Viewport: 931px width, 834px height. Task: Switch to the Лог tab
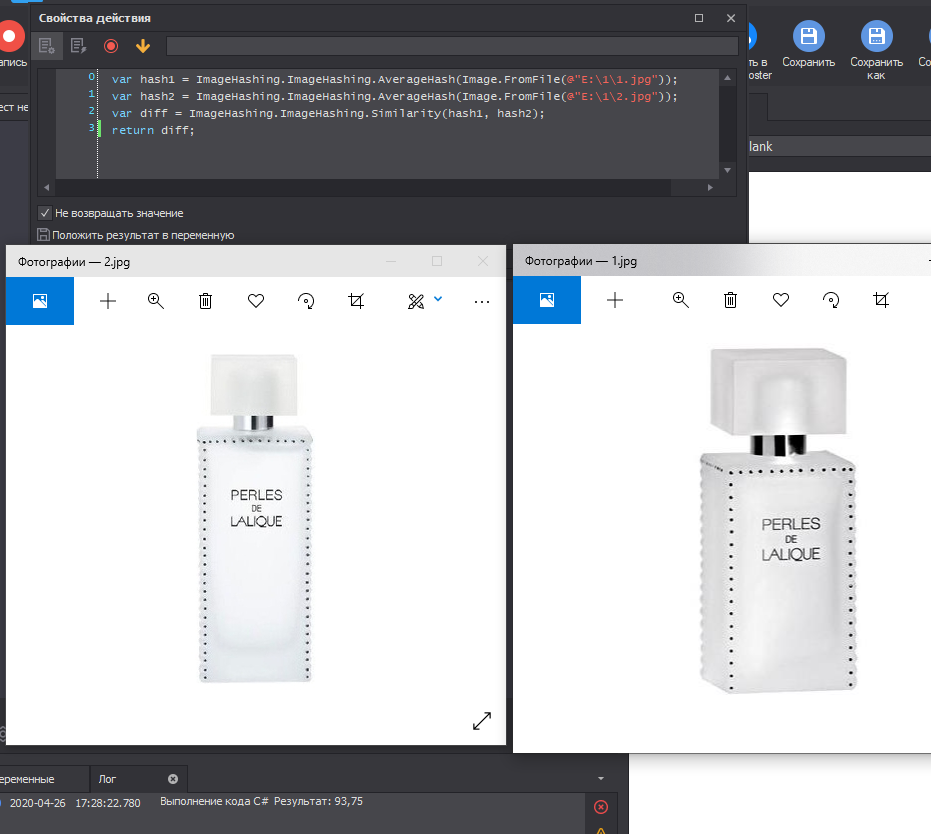click(x=107, y=779)
